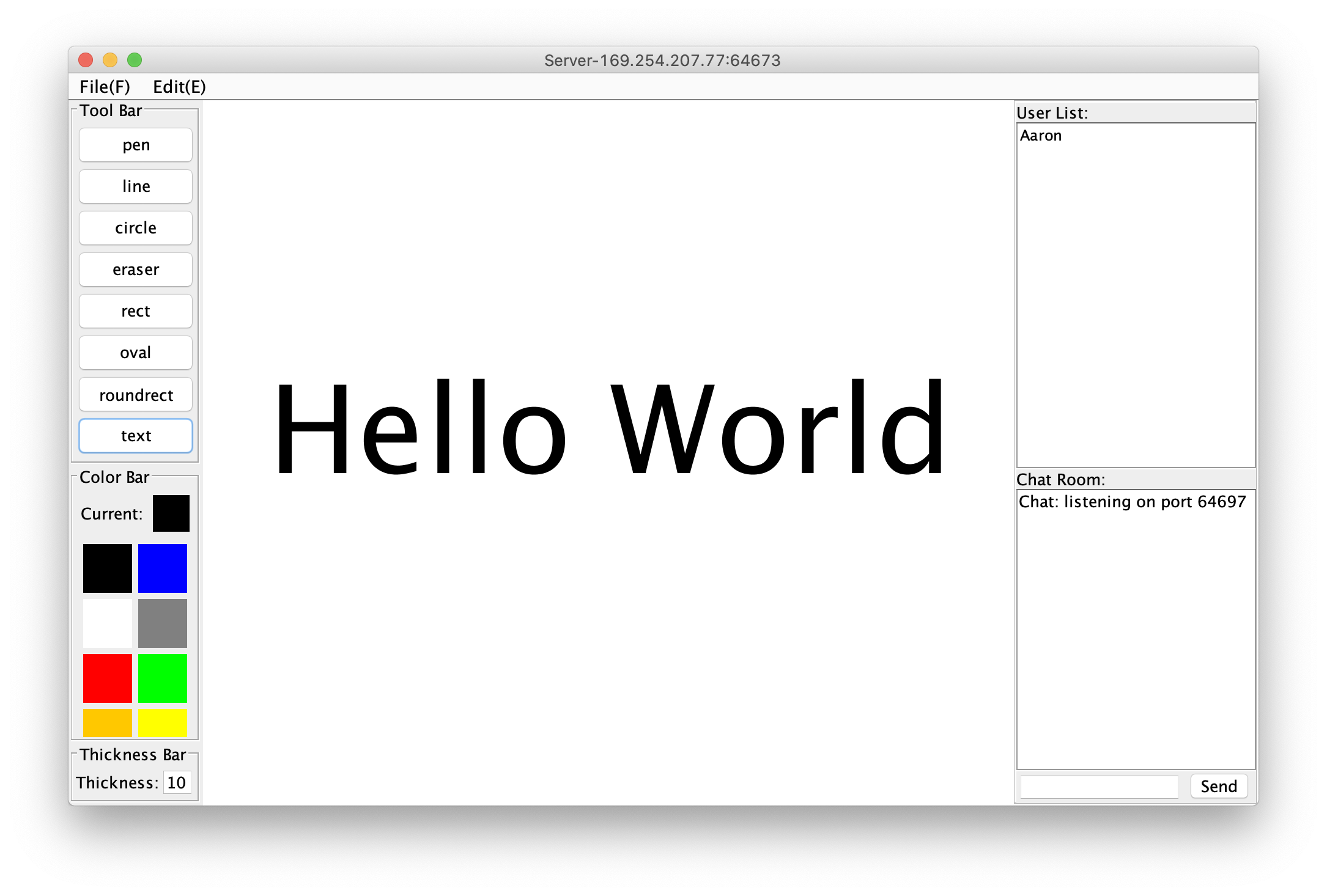Image resolution: width=1327 pixels, height=896 pixels.
Task: Select the white color swatch
Action: pos(108,623)
